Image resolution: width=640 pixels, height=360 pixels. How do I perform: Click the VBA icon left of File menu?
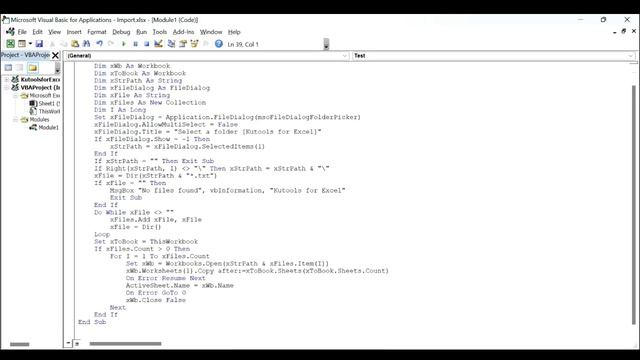tap(10, 32)
